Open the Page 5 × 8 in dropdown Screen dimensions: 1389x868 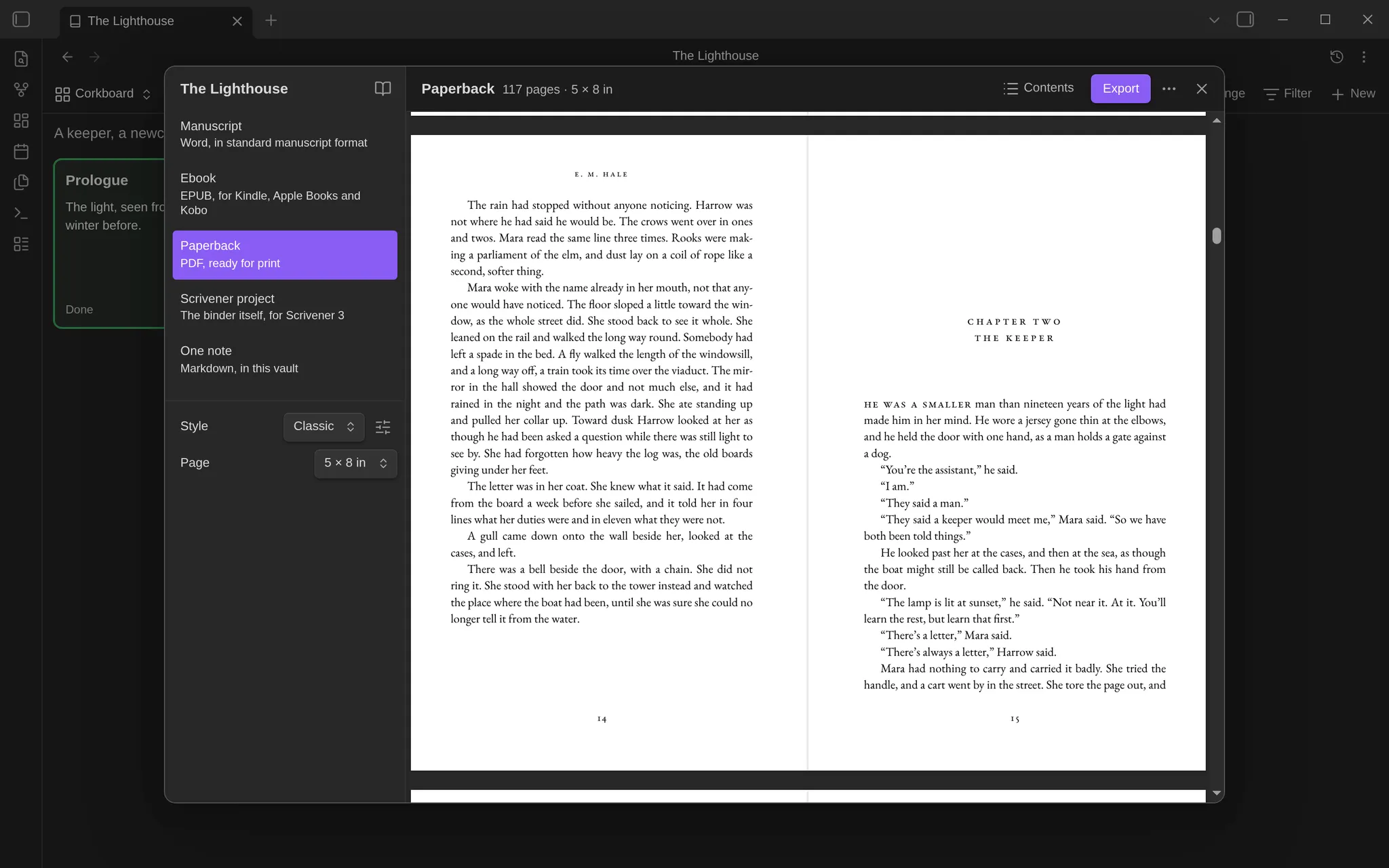(x=355, y=463)
